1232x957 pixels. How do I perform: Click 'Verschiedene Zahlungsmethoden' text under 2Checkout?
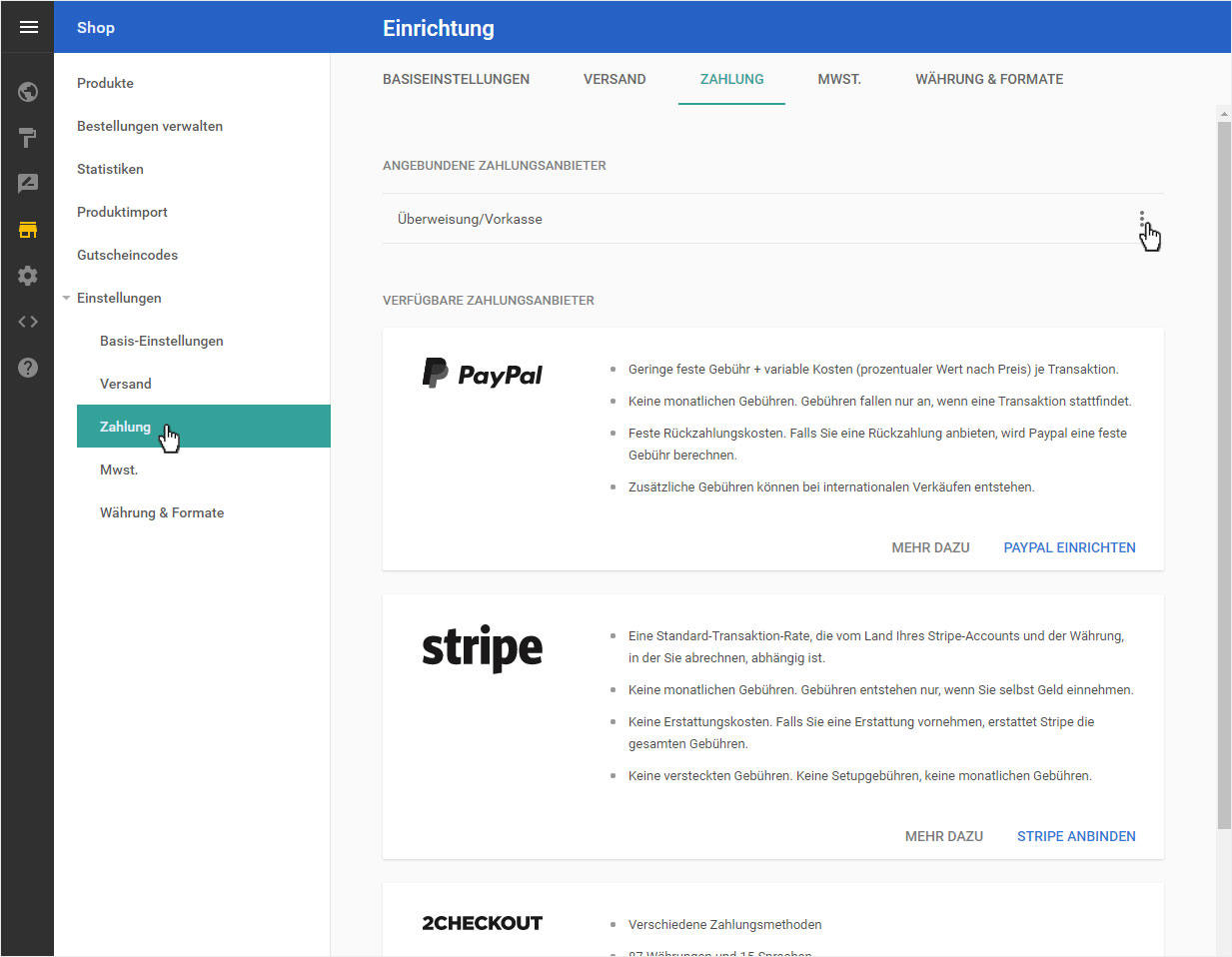coord(725,924)
